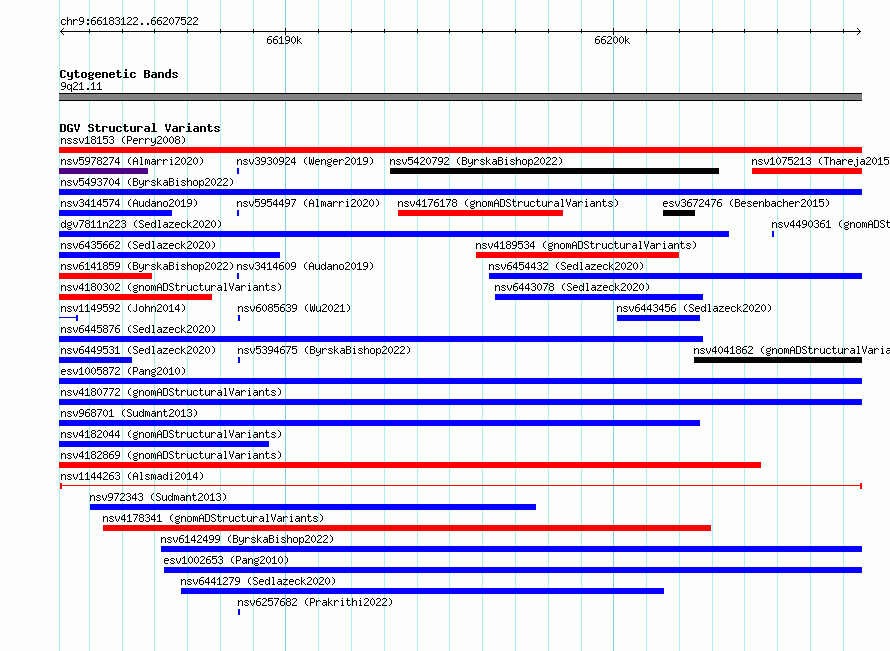
Task: Click the right arrow of the ruler
Action: tap(859, 32)
